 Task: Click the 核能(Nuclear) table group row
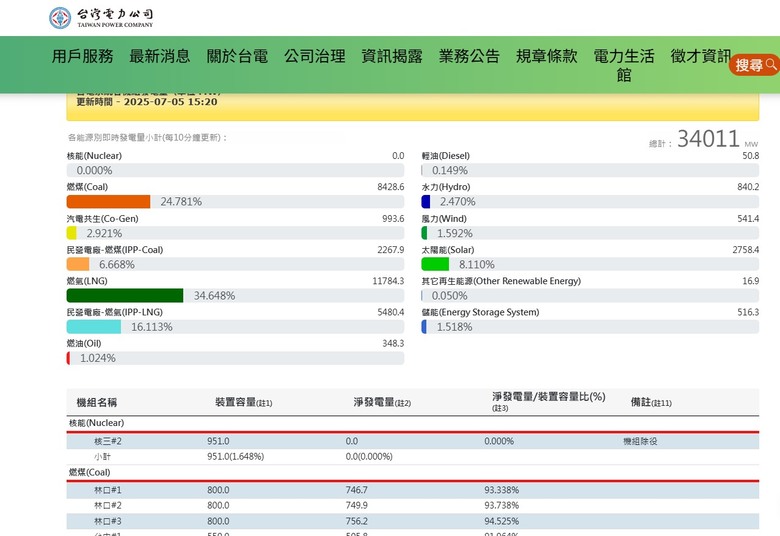coord(413,423)
